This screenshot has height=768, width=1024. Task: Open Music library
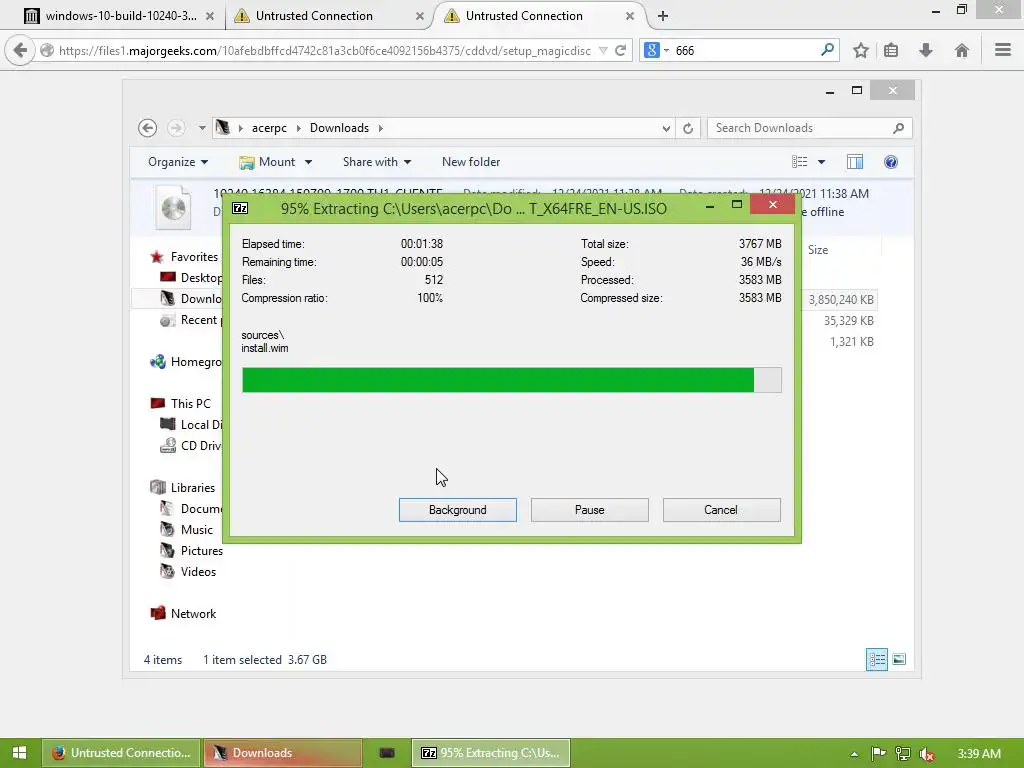(187, 530)
